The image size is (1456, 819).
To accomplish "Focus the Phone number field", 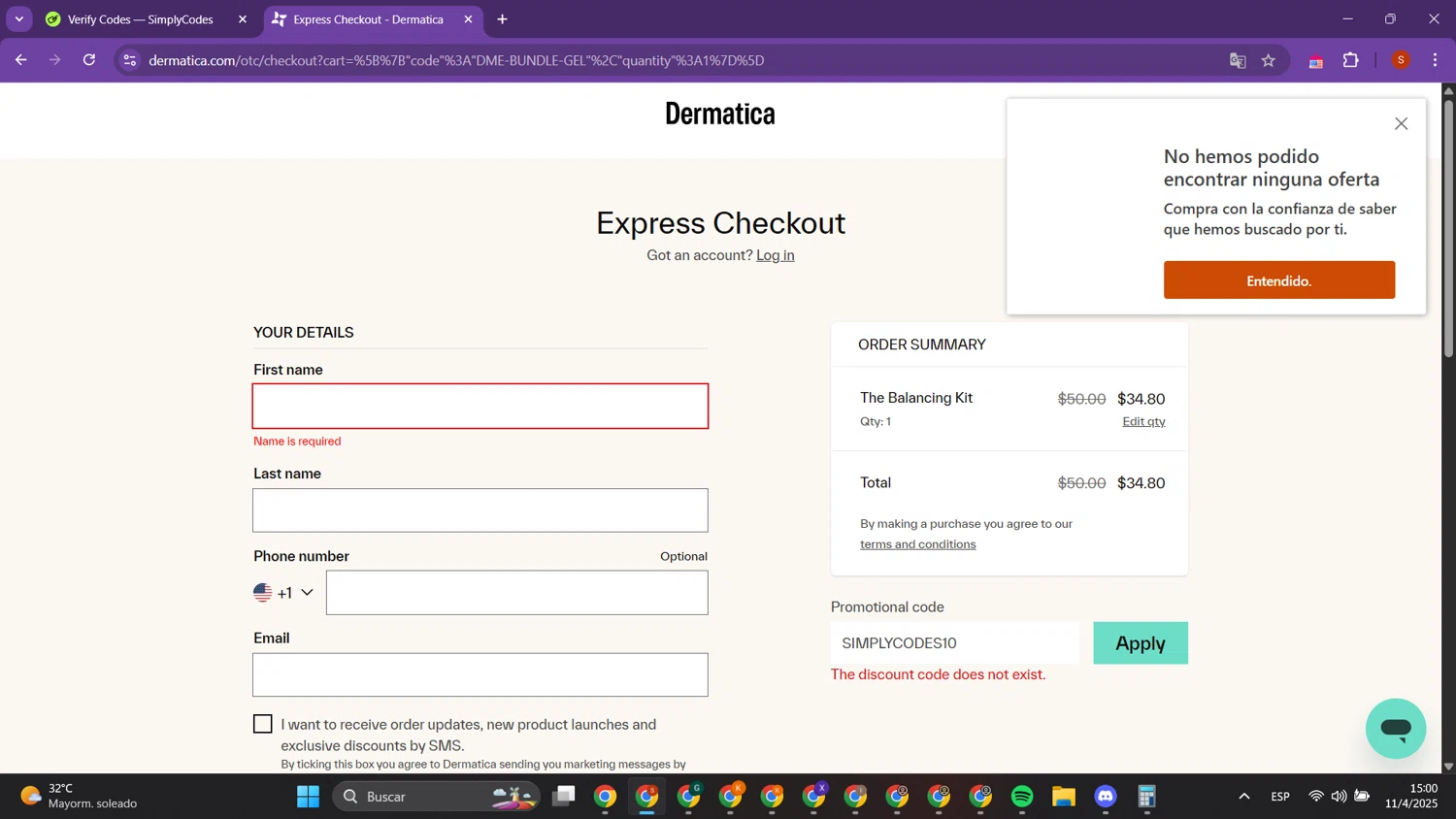I will 517,592.
